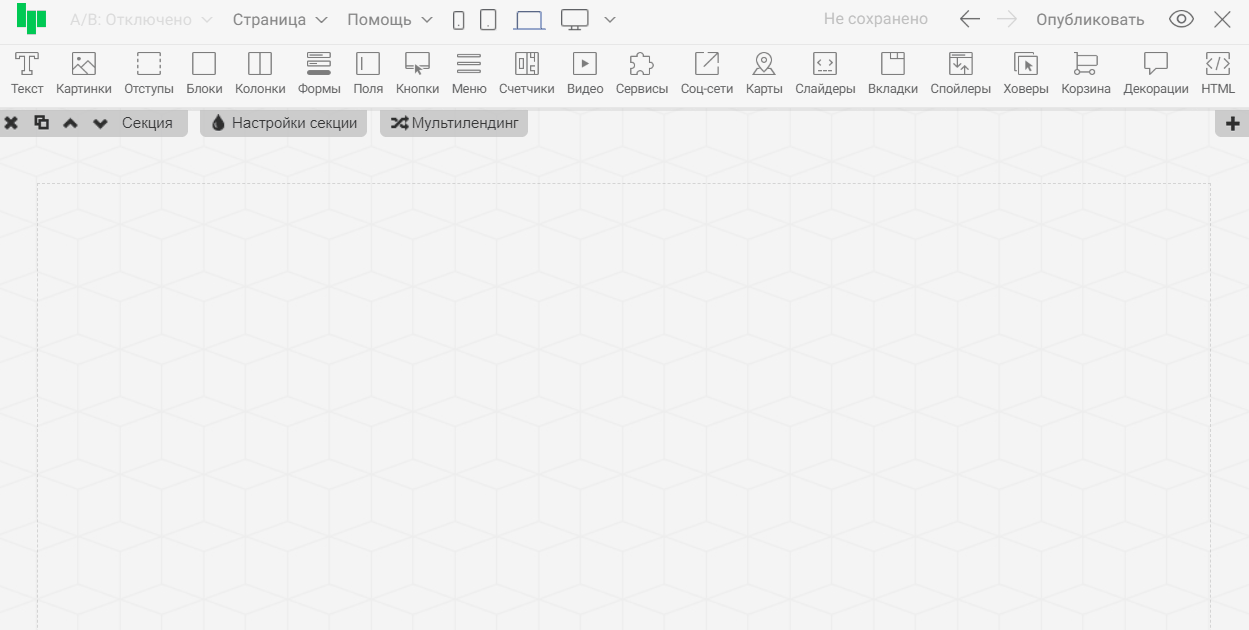The height and width of the screenshot is (630, 1249).
Task: Open the A/B: Отключено dropdown
Action: click(x=141, y=20)
